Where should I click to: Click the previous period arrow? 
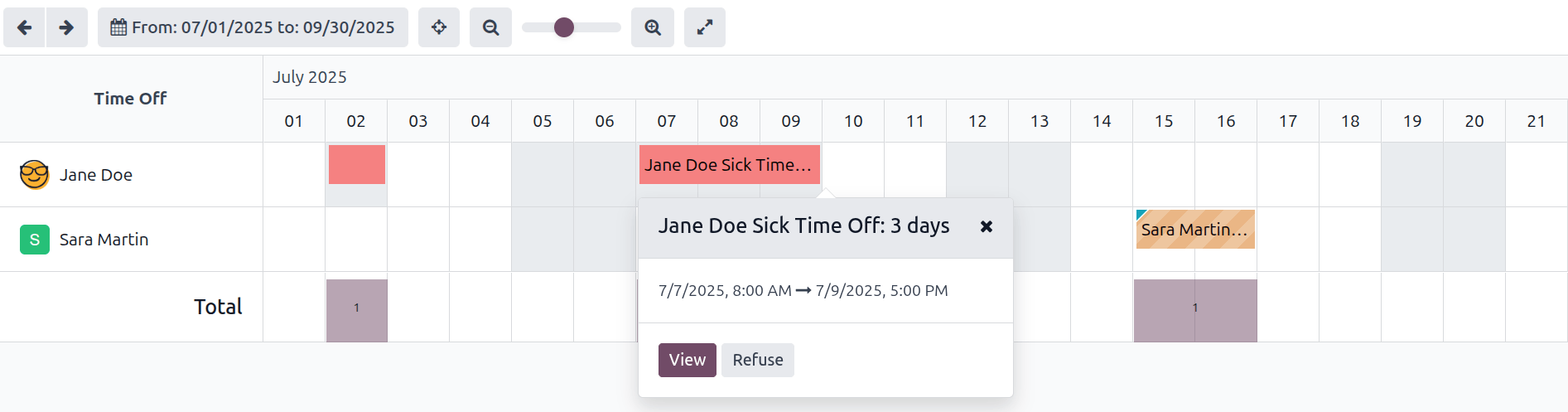pyautogui.click(x=24, y=27)
